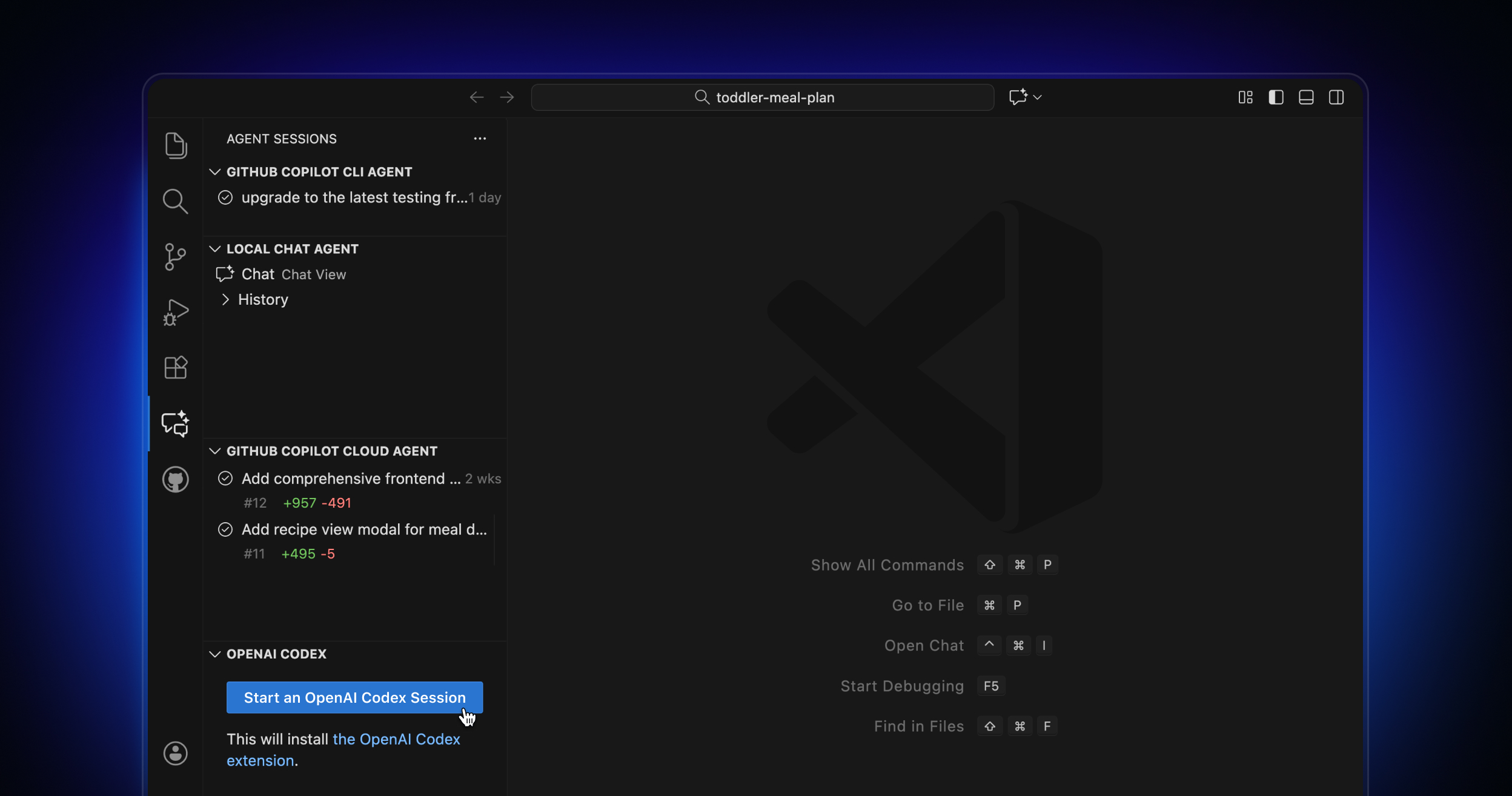Screen dimensions: 1512x796
Task: Open the Agent Sessions more actions menu
Action: pyautogui.click(x=479, y=138)
